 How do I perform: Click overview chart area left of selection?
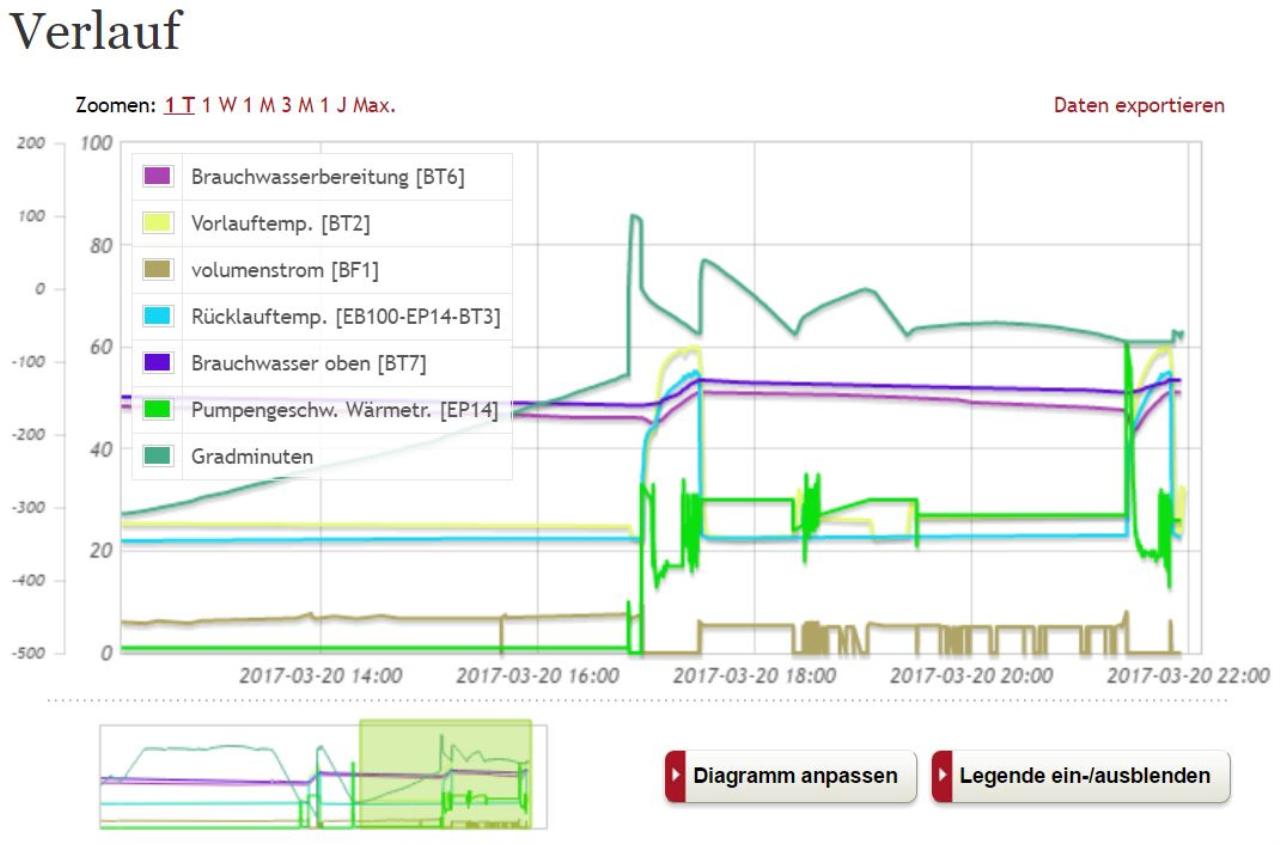230,776
